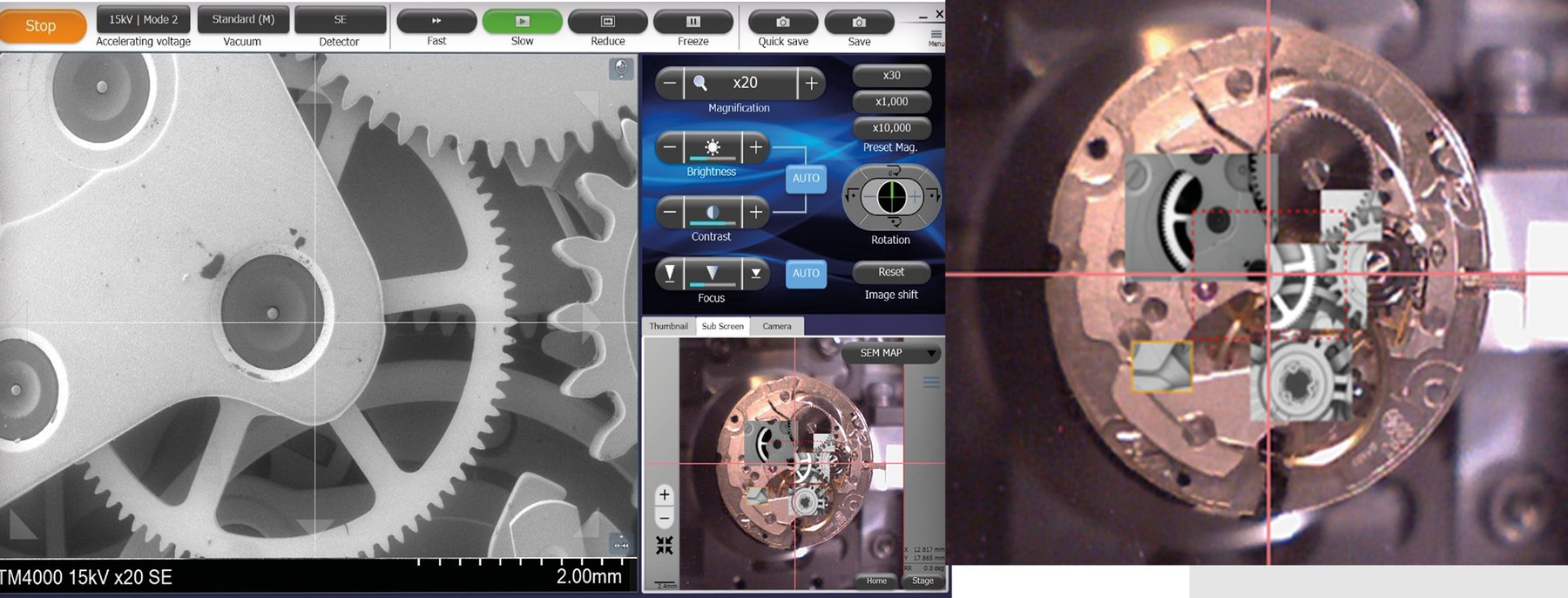This screenshot has width=1568, height=598.
Task: Click the arrows icon at the SEM image's bottom-right
Action: pyautogui.click(x=621, y=545)
